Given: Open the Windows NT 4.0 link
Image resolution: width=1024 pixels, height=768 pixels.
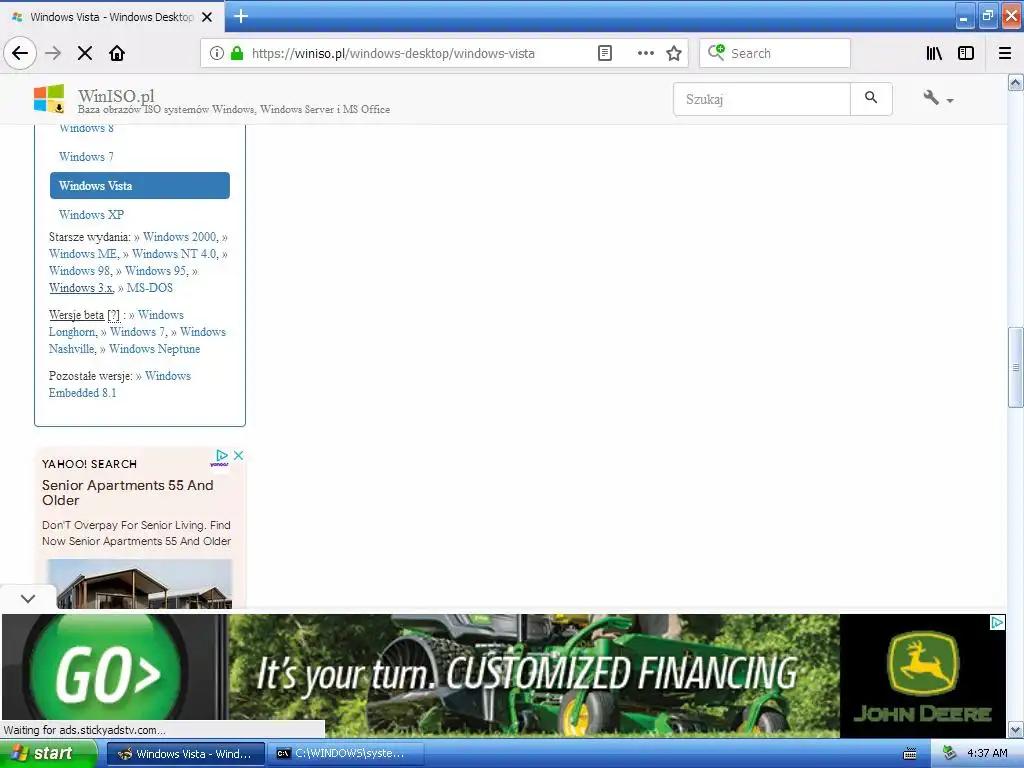Looking at the screenshot, I should 174,254.
